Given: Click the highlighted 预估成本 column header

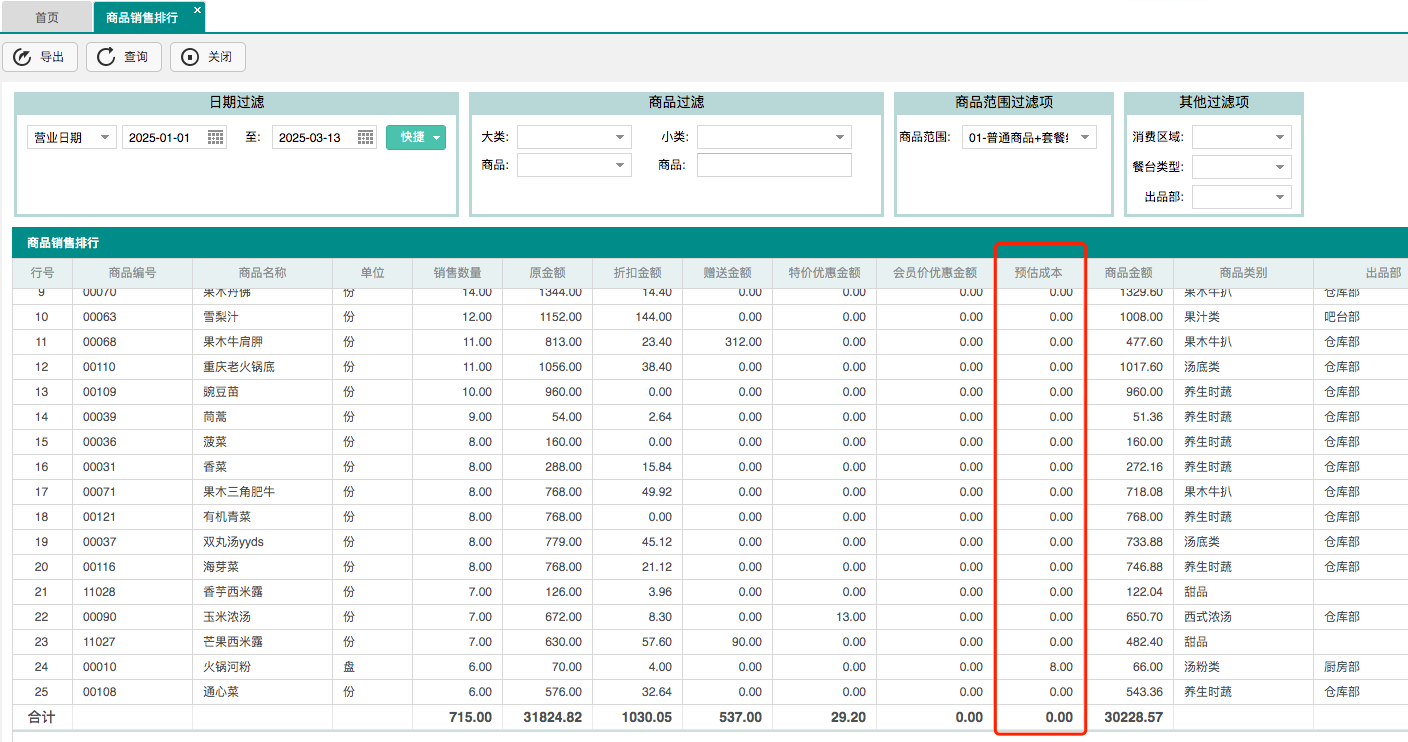Looking at the screenshot, I should pos(1040,272).
